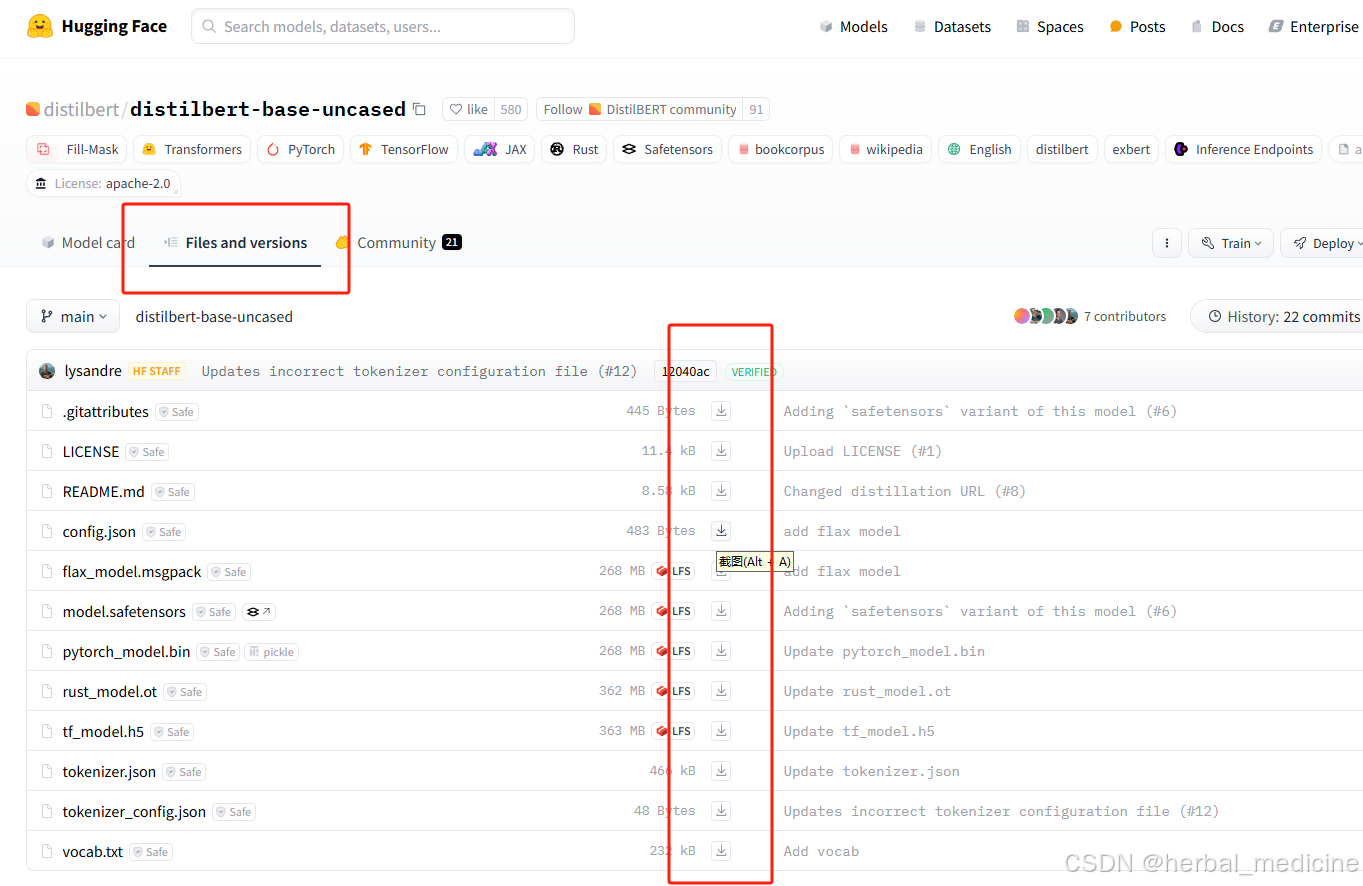The image size is (1363, 886).
Task: Download the vocab.txt file
Action: point(721,851)
